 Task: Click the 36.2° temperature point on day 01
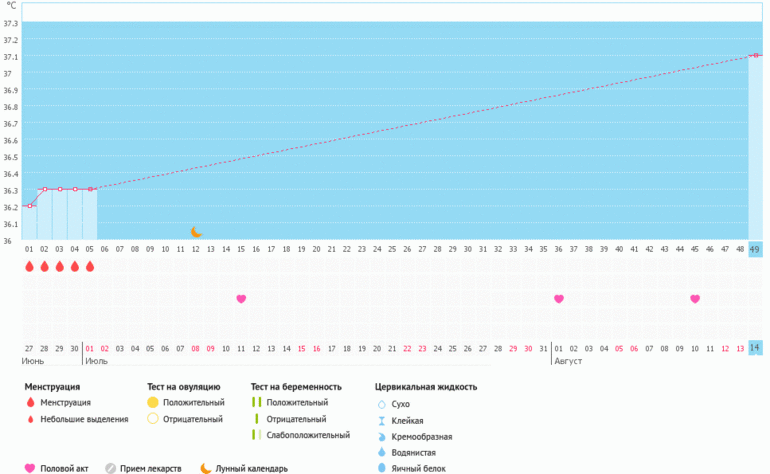click(x=29, y=206)
